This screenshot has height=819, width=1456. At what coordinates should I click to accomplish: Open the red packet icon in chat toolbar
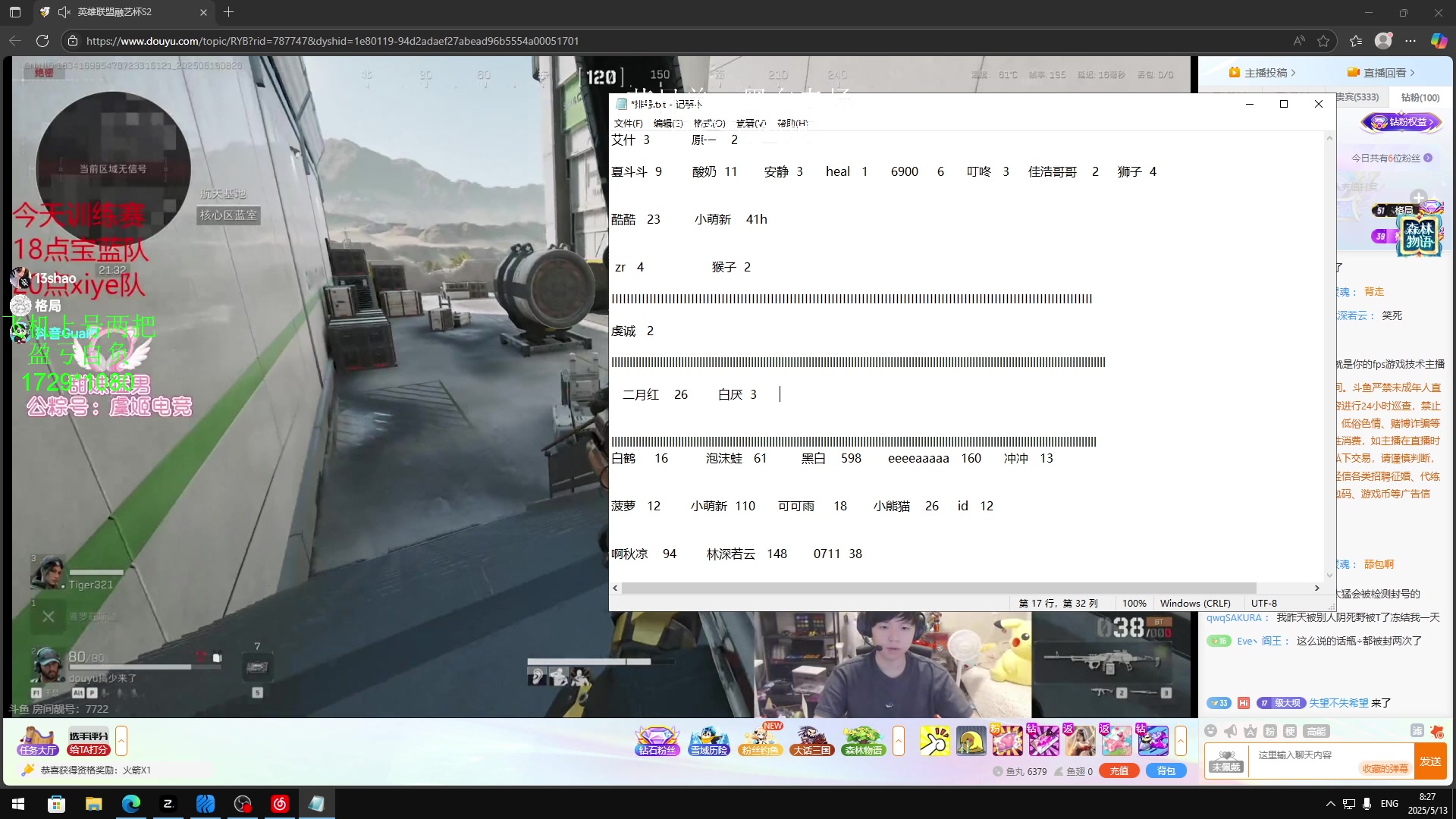(1436, 731)
